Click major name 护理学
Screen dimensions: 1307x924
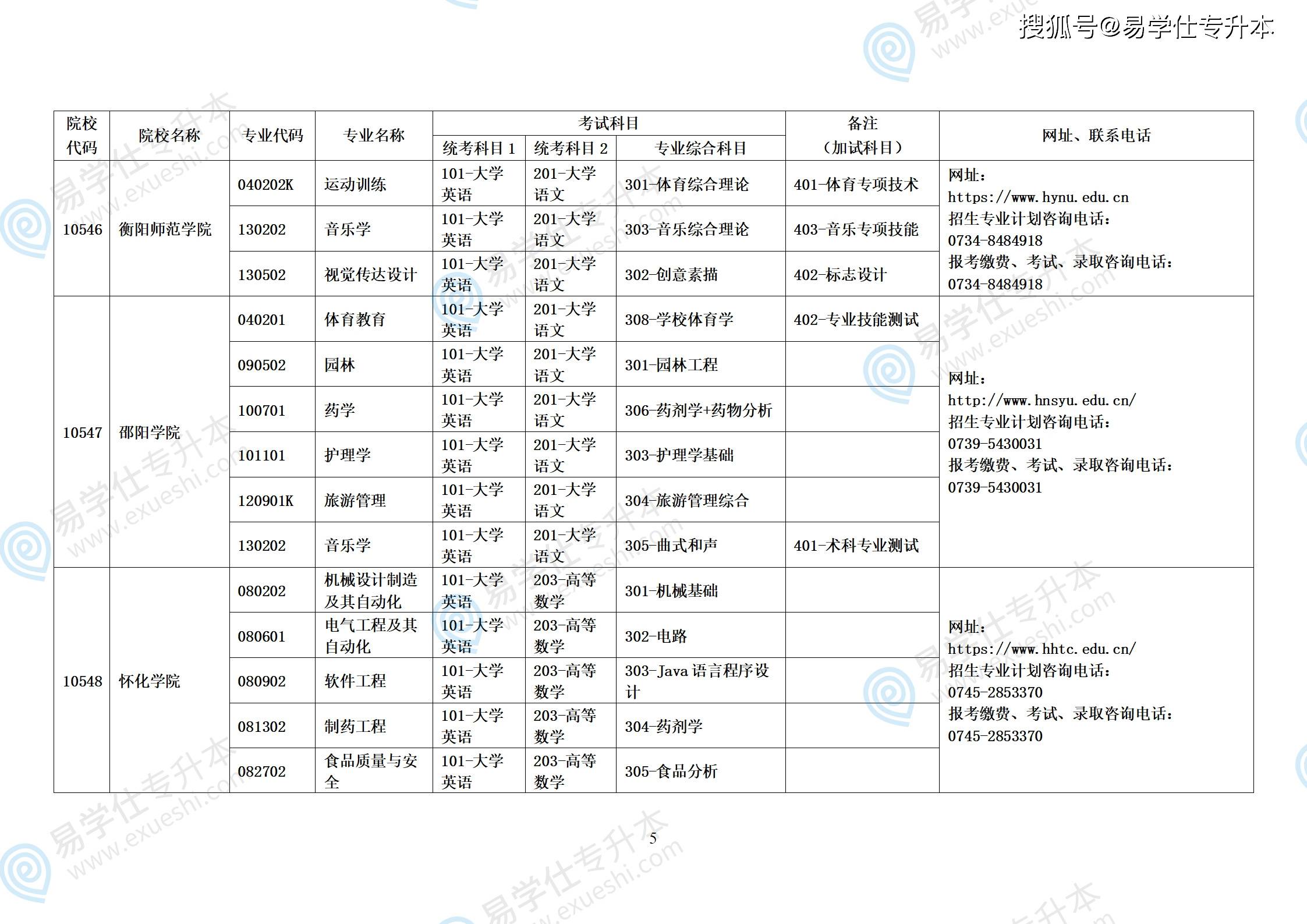pyautogui.click(x=348, y=455)
